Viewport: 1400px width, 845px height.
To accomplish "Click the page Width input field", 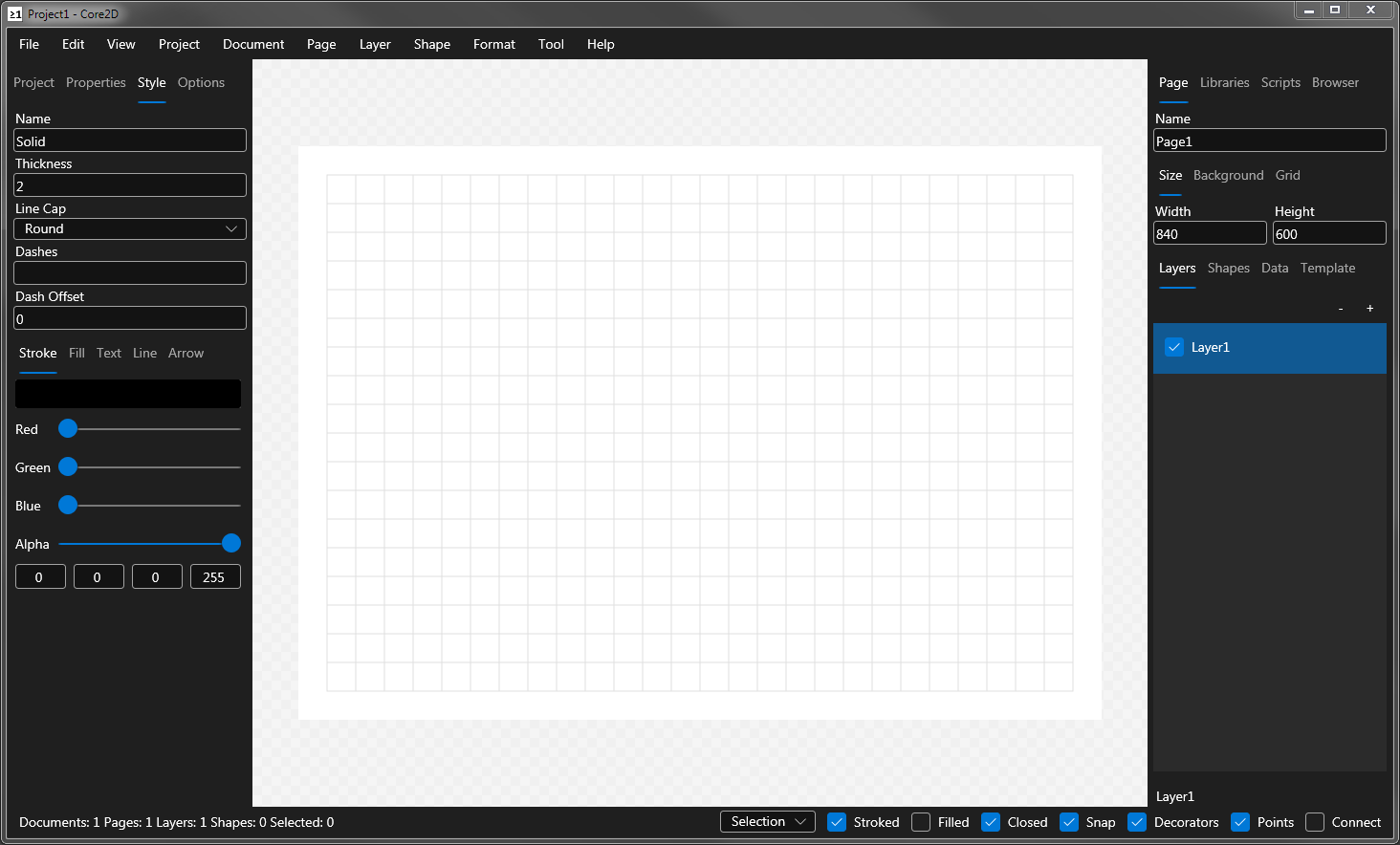I will point(1209,232).
